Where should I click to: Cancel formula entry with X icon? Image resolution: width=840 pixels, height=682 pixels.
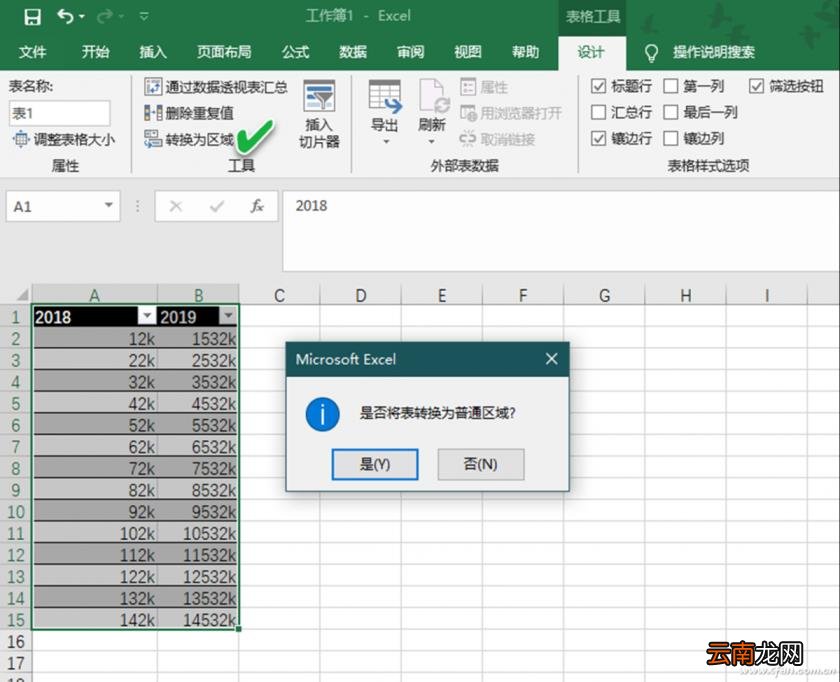click(176, 206)
